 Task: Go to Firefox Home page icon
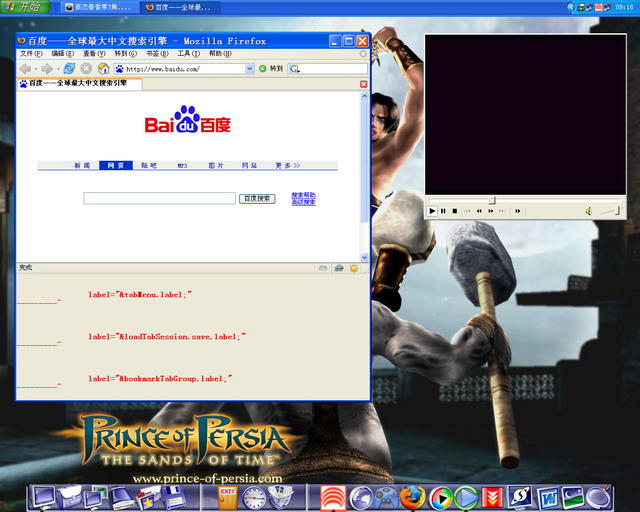[x=103, y=69]
